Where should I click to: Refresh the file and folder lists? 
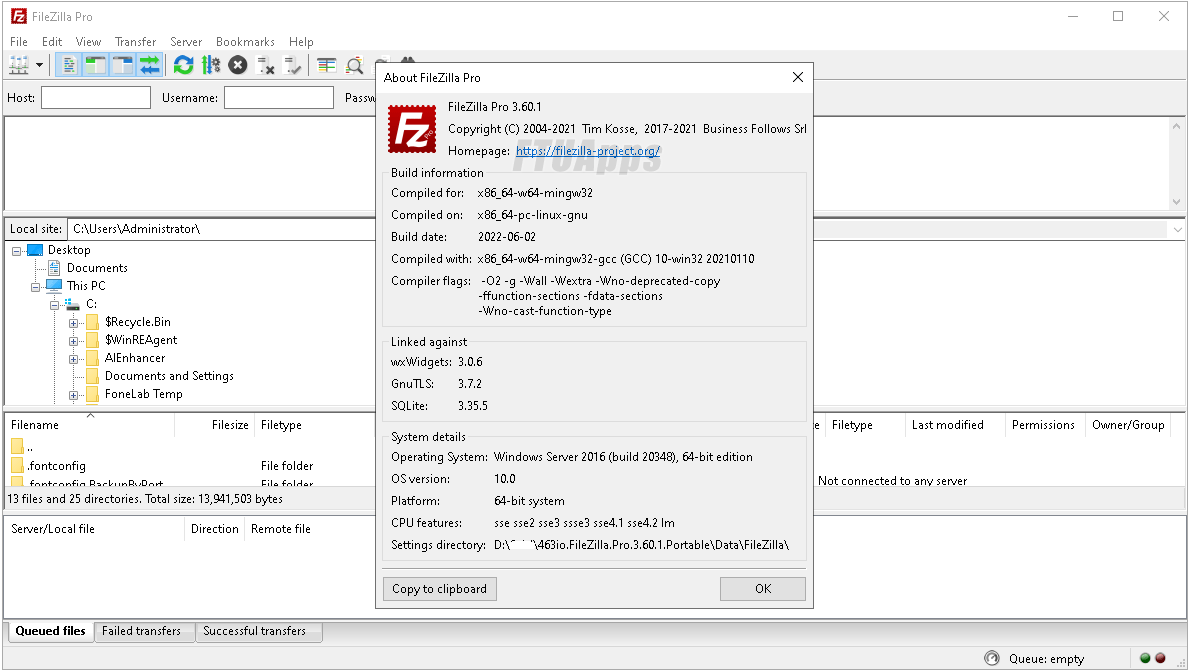183,65
